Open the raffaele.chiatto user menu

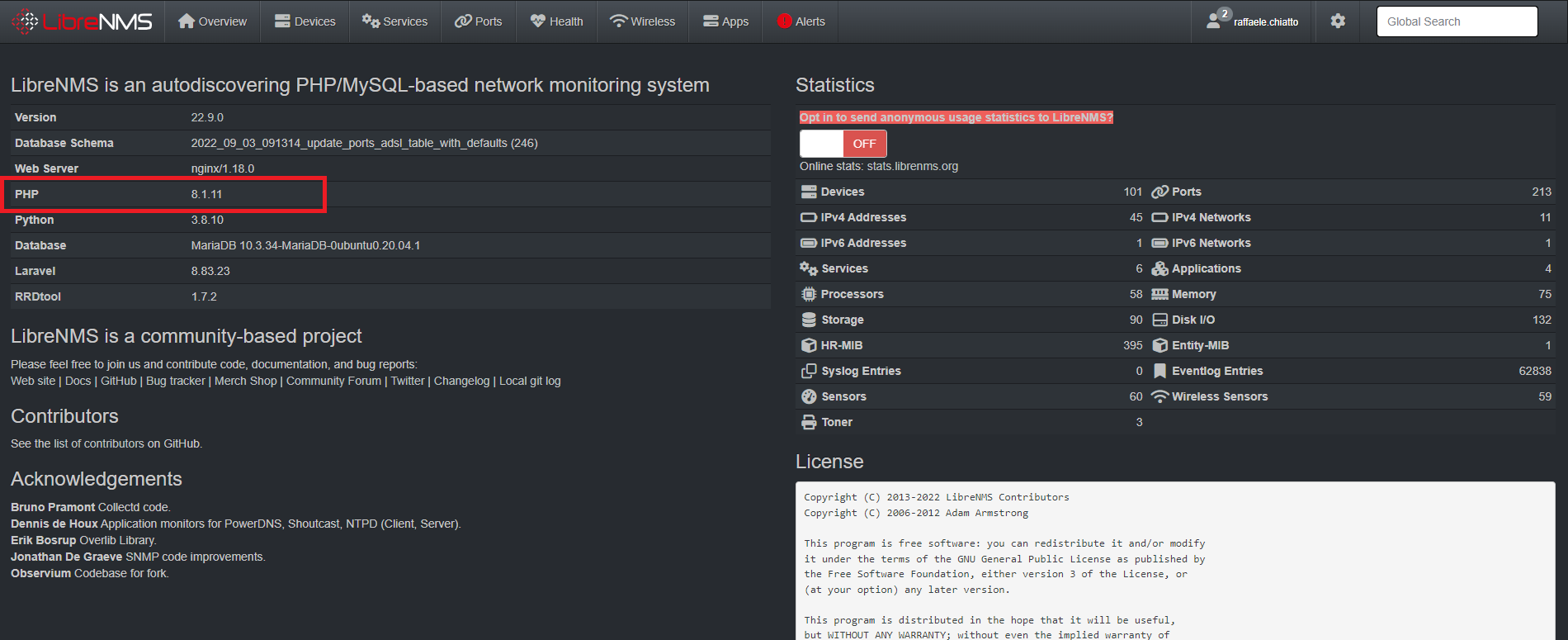tap(1252, 21)
